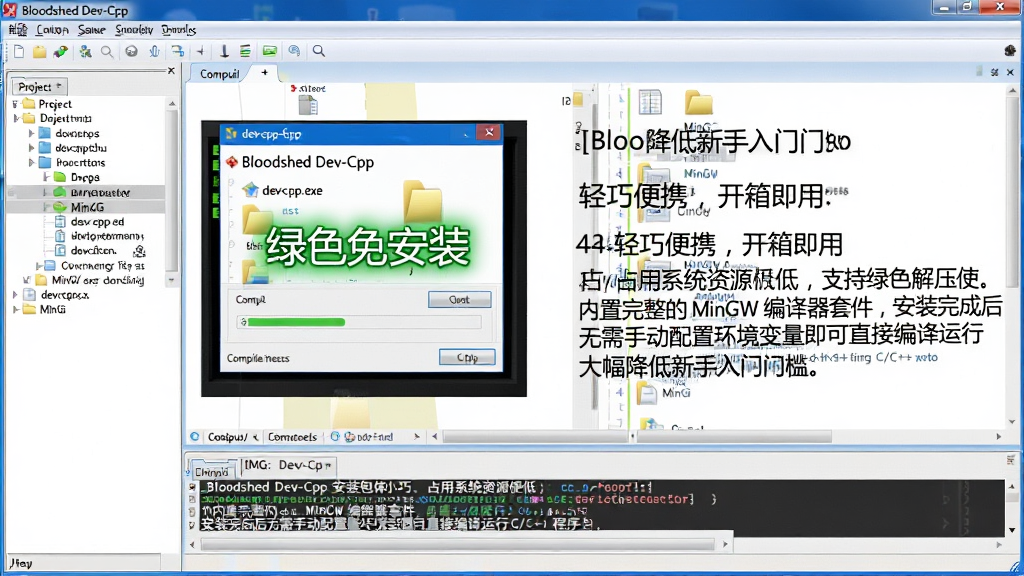
Task: Click the people icon beside devcfiken row
Action: [139, 251]
